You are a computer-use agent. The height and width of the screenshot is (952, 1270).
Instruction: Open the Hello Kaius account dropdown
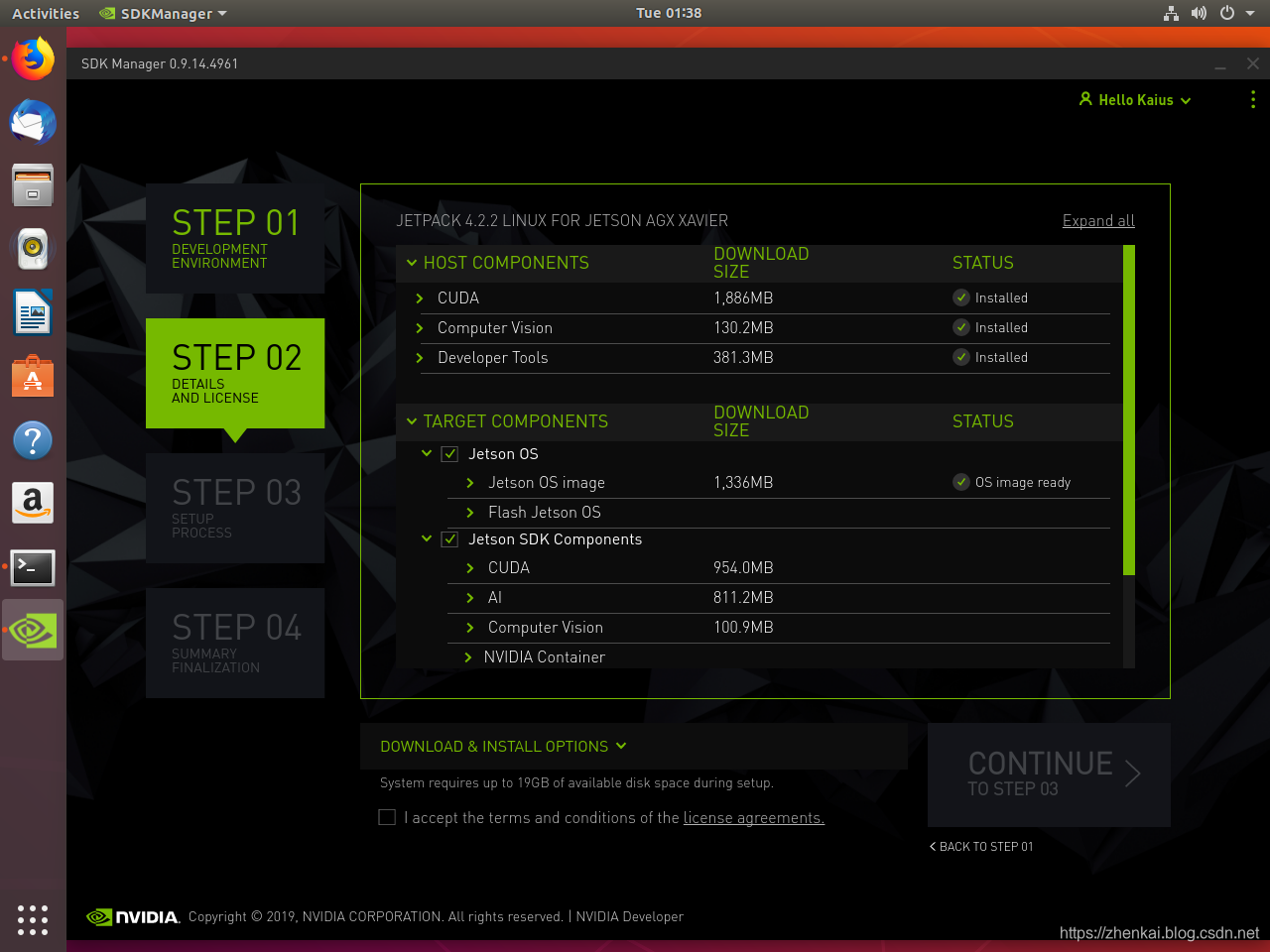[1135, 99]
